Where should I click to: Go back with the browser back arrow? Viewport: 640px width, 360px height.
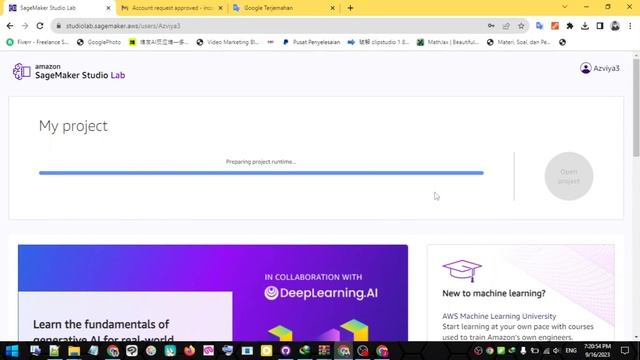(x=10, y=26)
